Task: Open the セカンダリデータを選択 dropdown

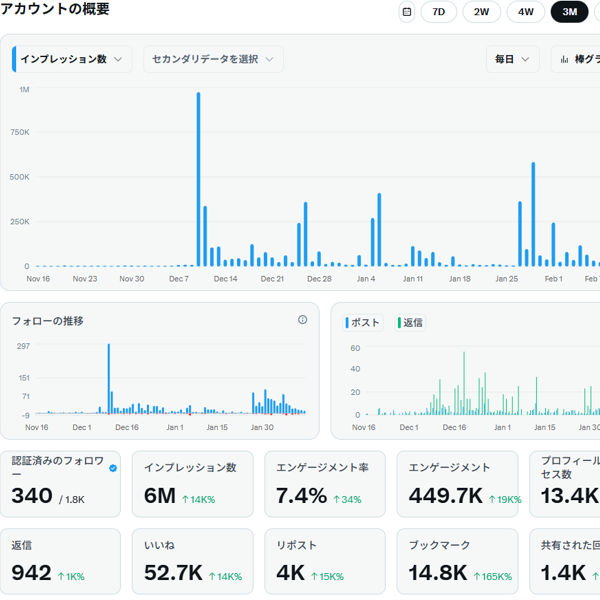Action: coord(213,59)
